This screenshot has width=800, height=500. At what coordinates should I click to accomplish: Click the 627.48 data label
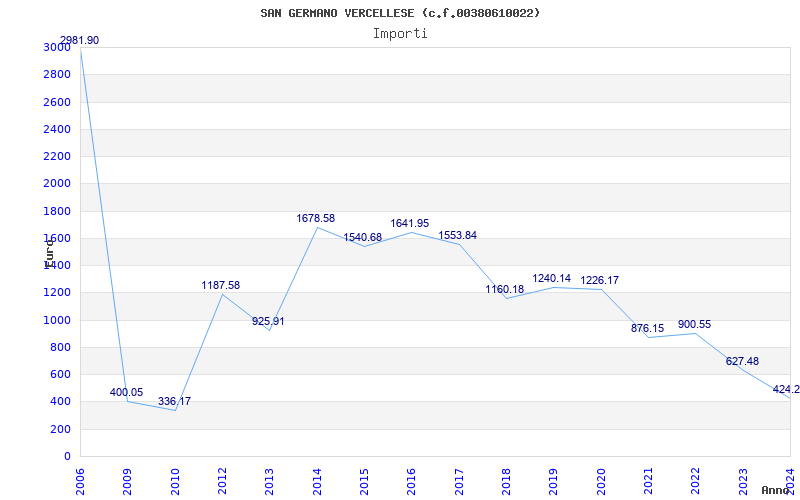[742, 361]
